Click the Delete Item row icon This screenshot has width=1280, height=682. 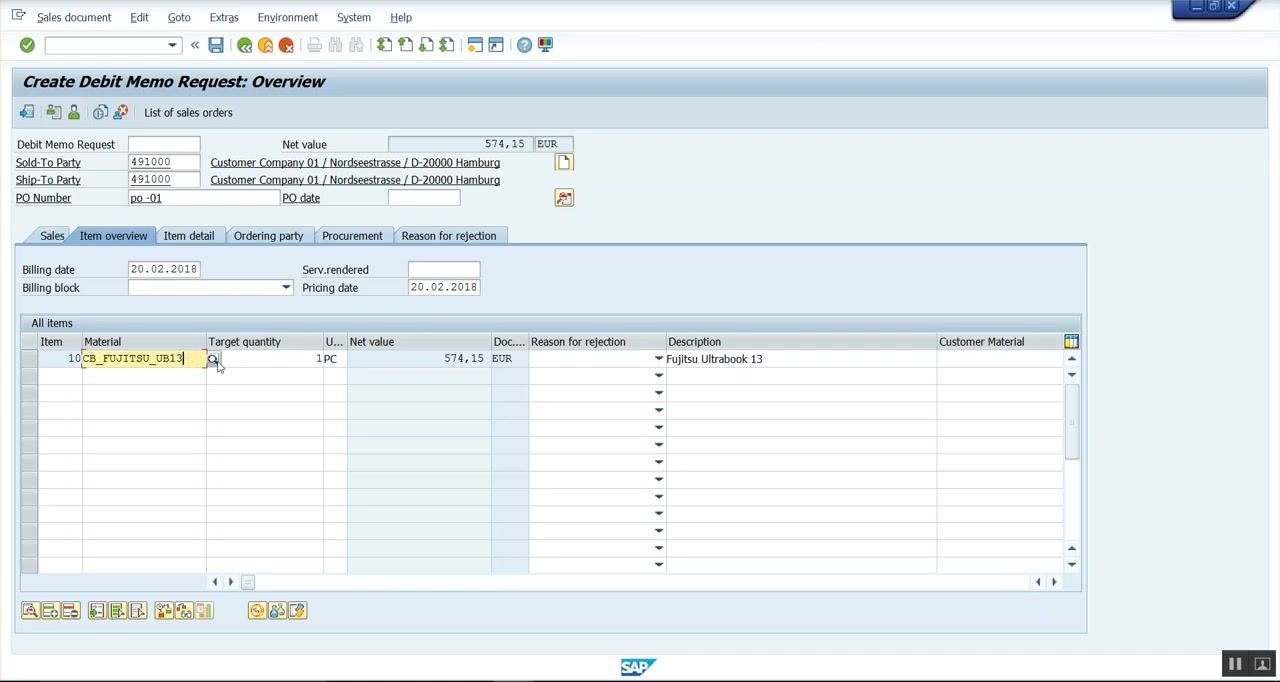(70, 611)
